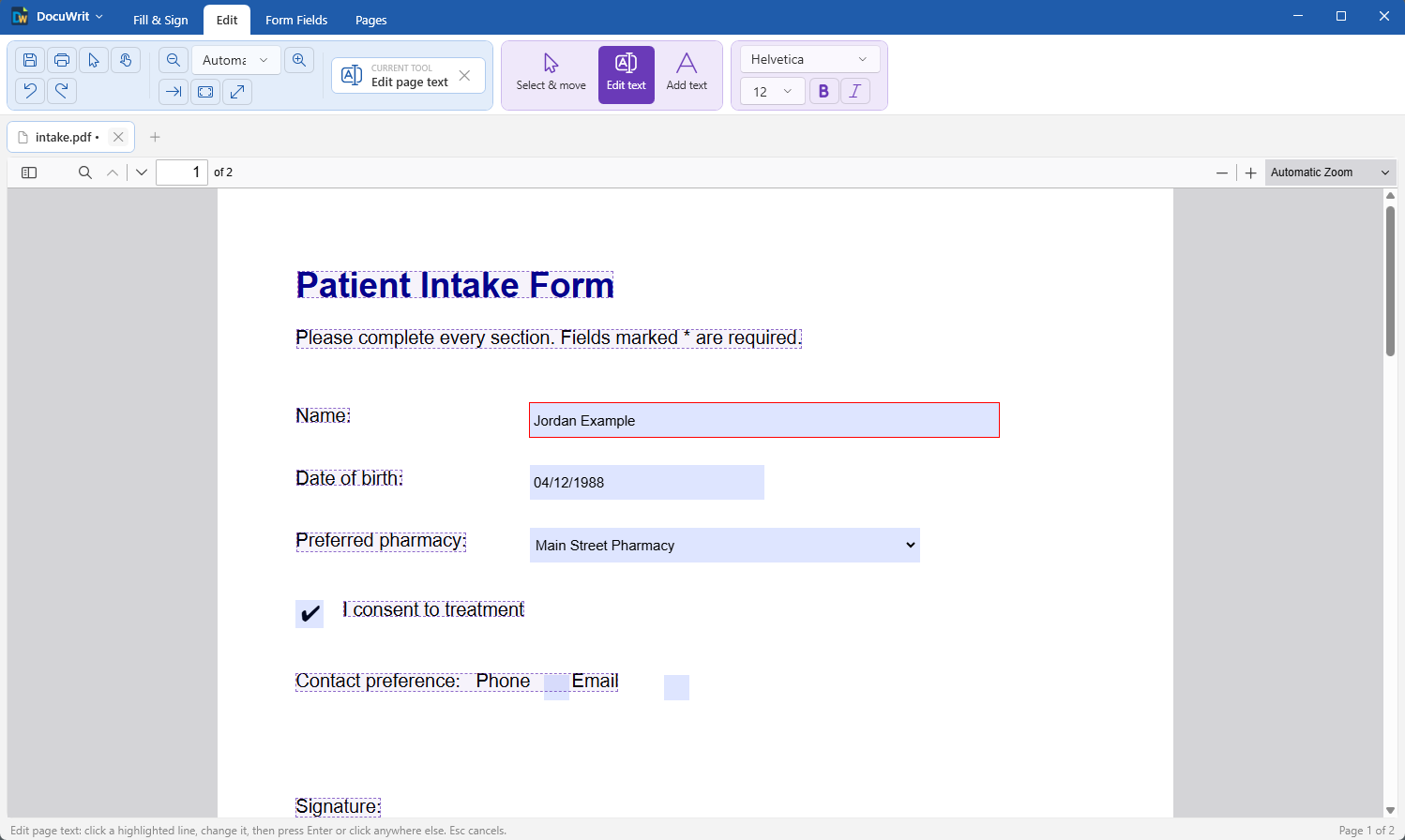Viewport: 1405px width, 840px height.
Task: Undo the last action
Action: pos(30,91)
